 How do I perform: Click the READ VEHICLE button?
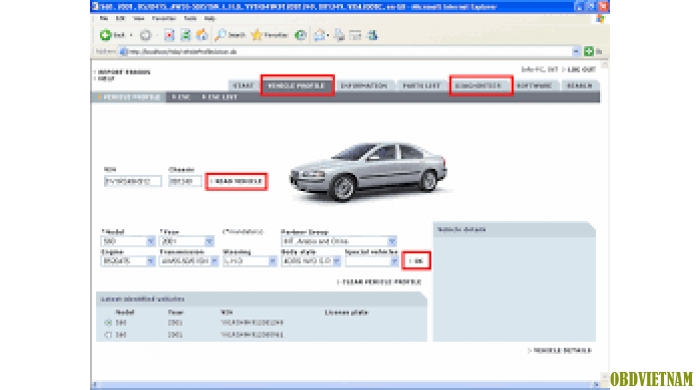point(236,181)
